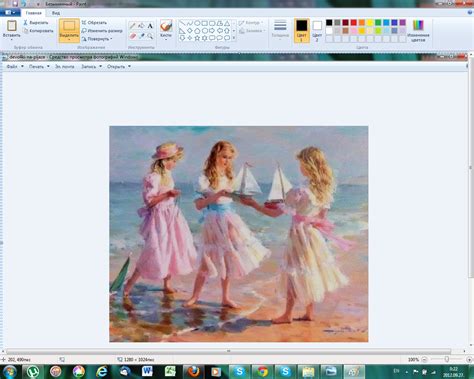Image resolution: width=474 pixels, height=379 pixels.
Task: Choose the purple palette swatch
Action: point(403,23)
